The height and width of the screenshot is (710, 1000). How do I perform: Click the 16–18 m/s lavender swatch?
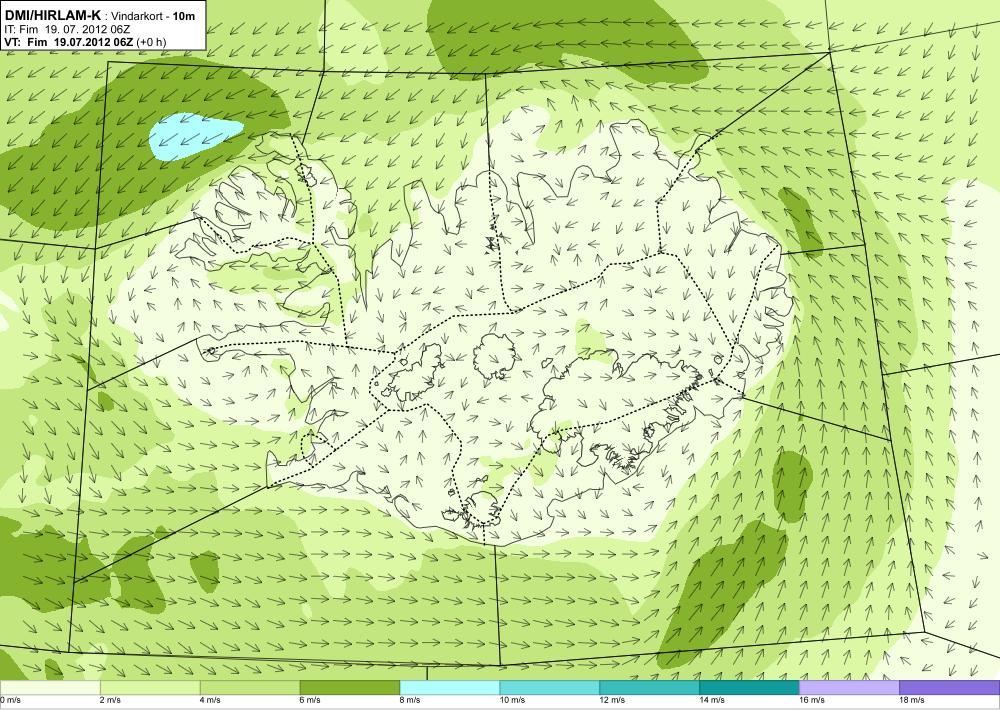tap(849, 688)
